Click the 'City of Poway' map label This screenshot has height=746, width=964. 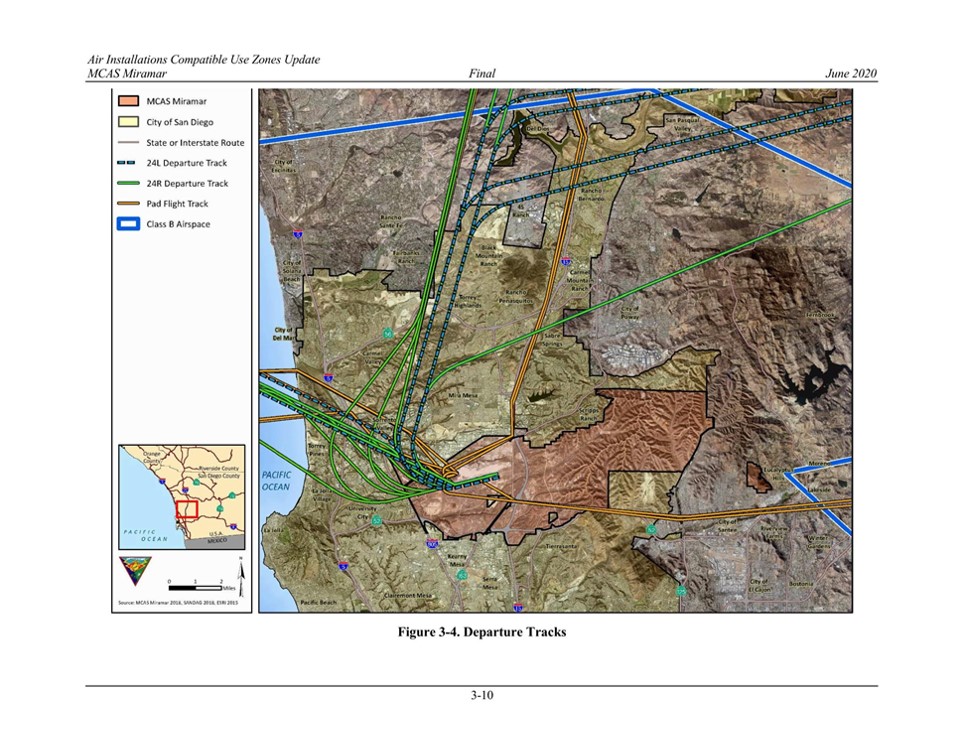click(630, 312)
